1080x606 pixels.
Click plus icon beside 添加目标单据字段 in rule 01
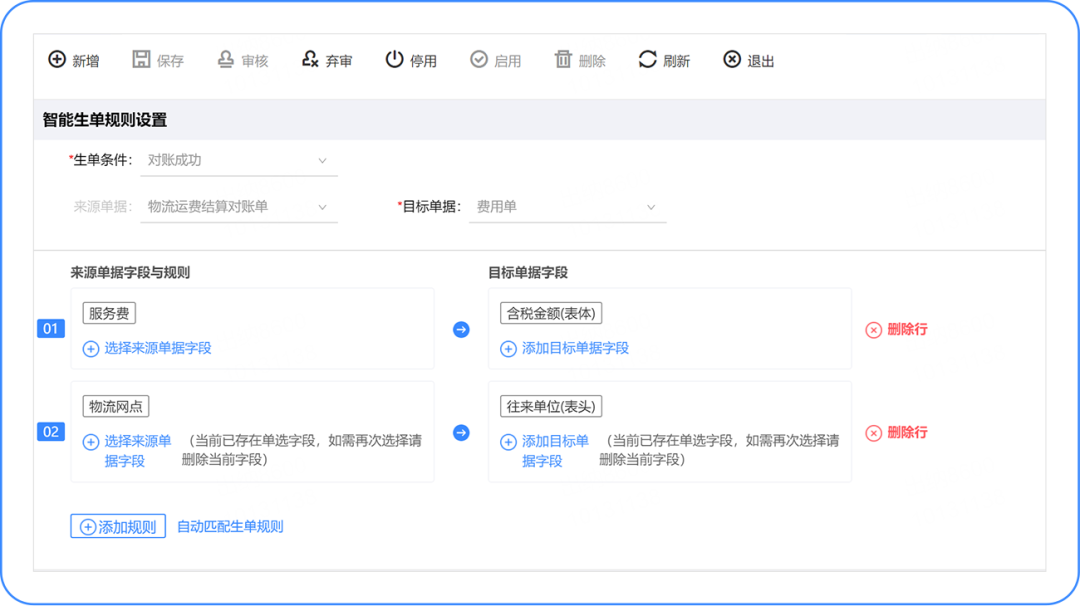coord(508,349)
